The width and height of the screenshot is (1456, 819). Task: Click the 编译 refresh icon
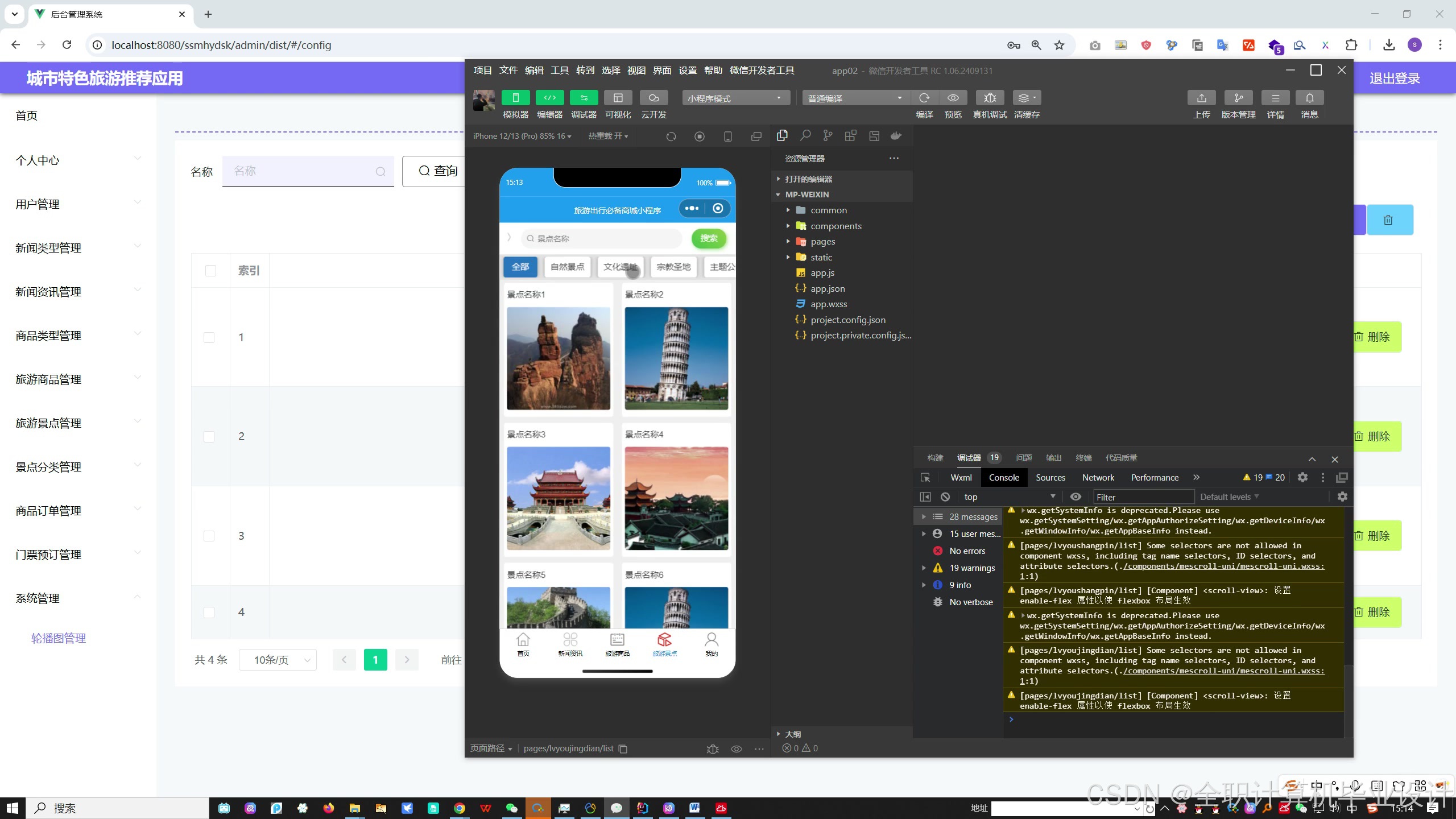pos(924,98)
